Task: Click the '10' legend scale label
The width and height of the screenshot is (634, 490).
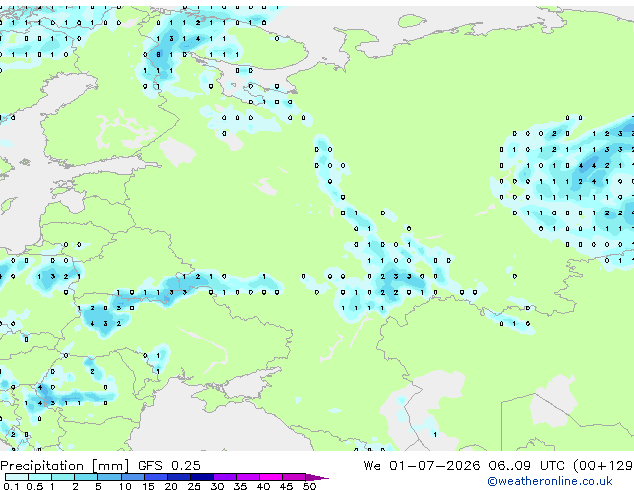Action: click(125, 486)
